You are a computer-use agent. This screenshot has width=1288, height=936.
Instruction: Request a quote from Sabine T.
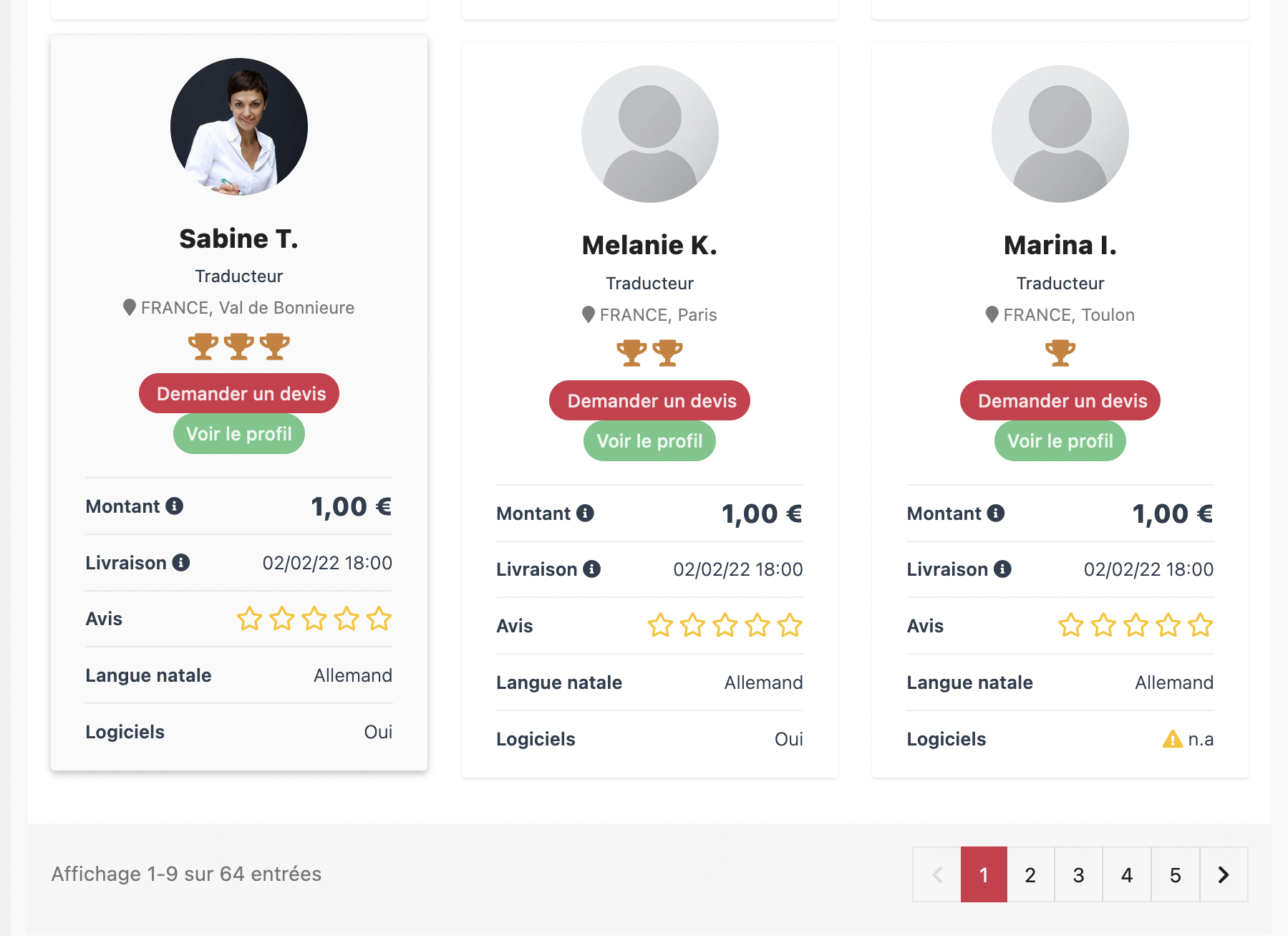click(x=239, y=394)
